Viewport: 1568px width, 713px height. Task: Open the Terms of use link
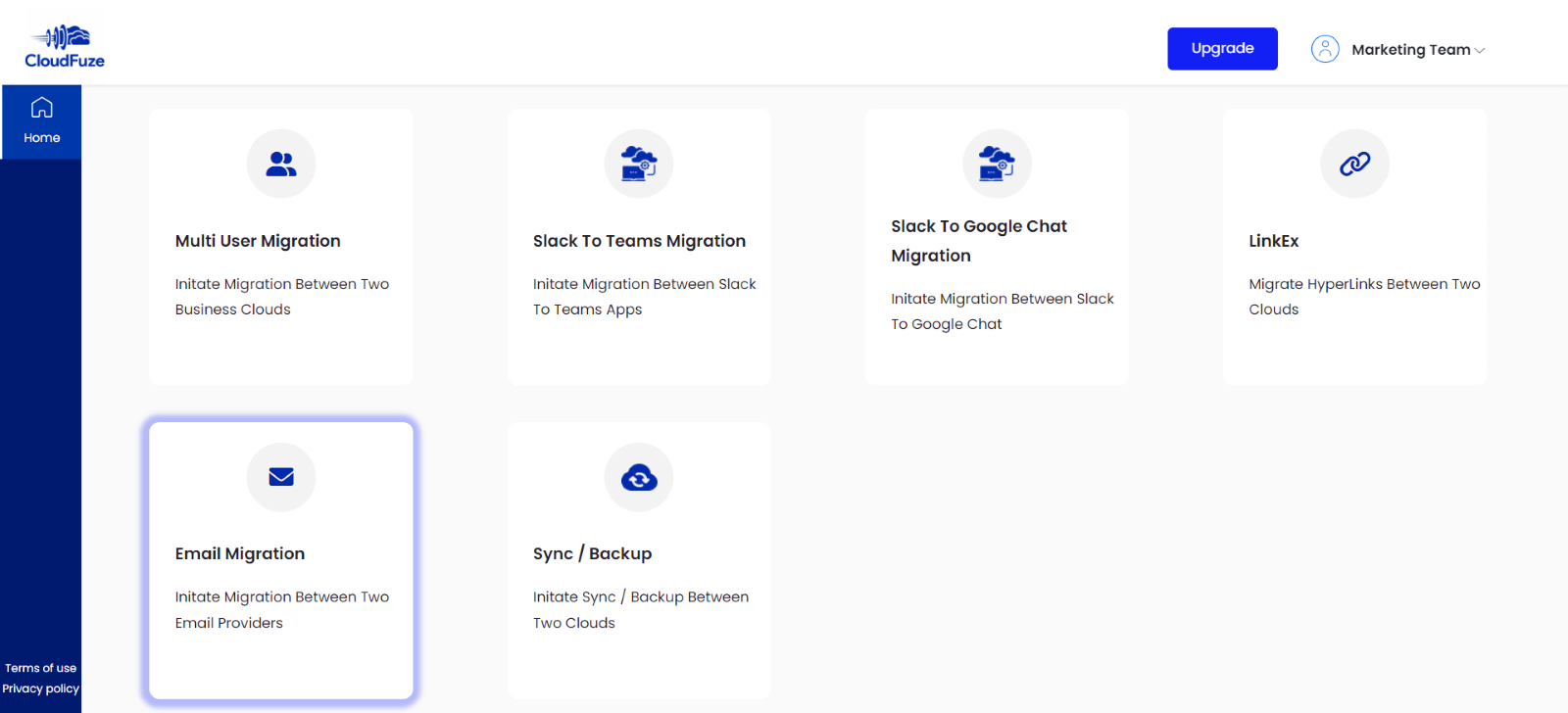tap(40, 668)
